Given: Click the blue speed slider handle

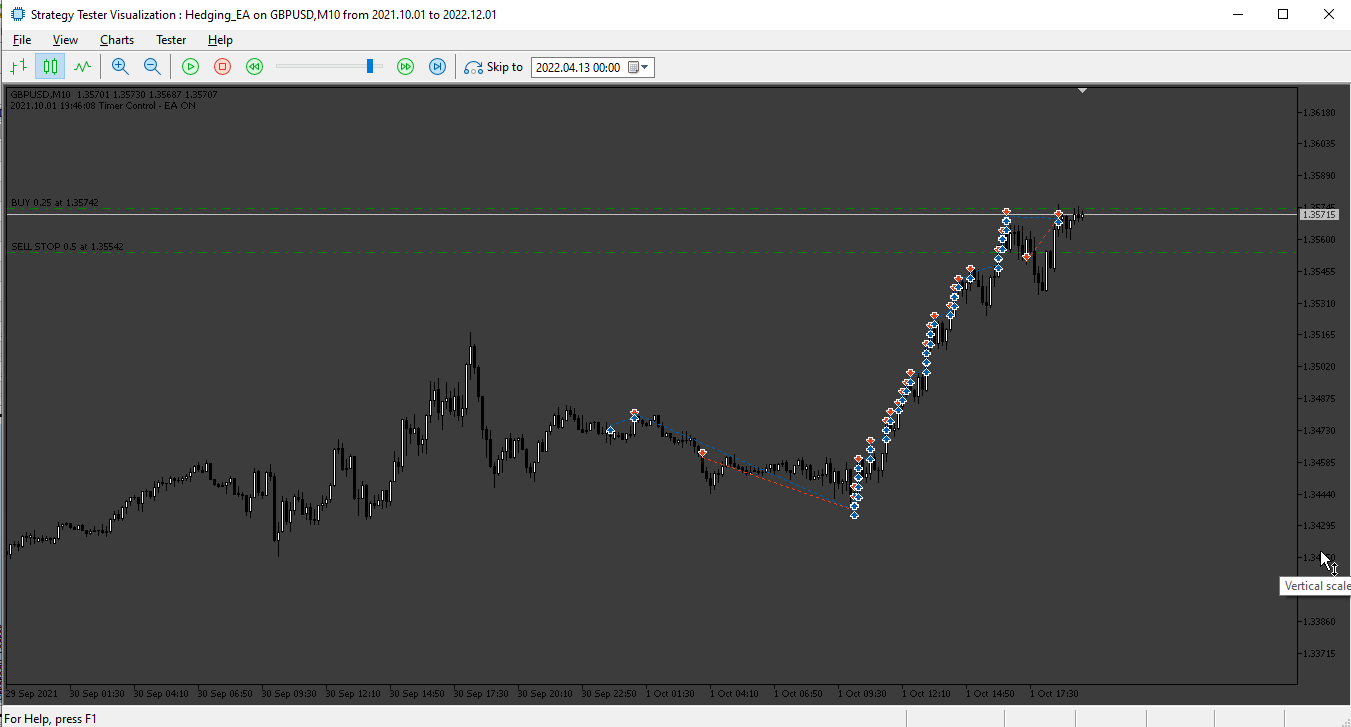Looking at the screenshot, I should [x=370, y=66].
